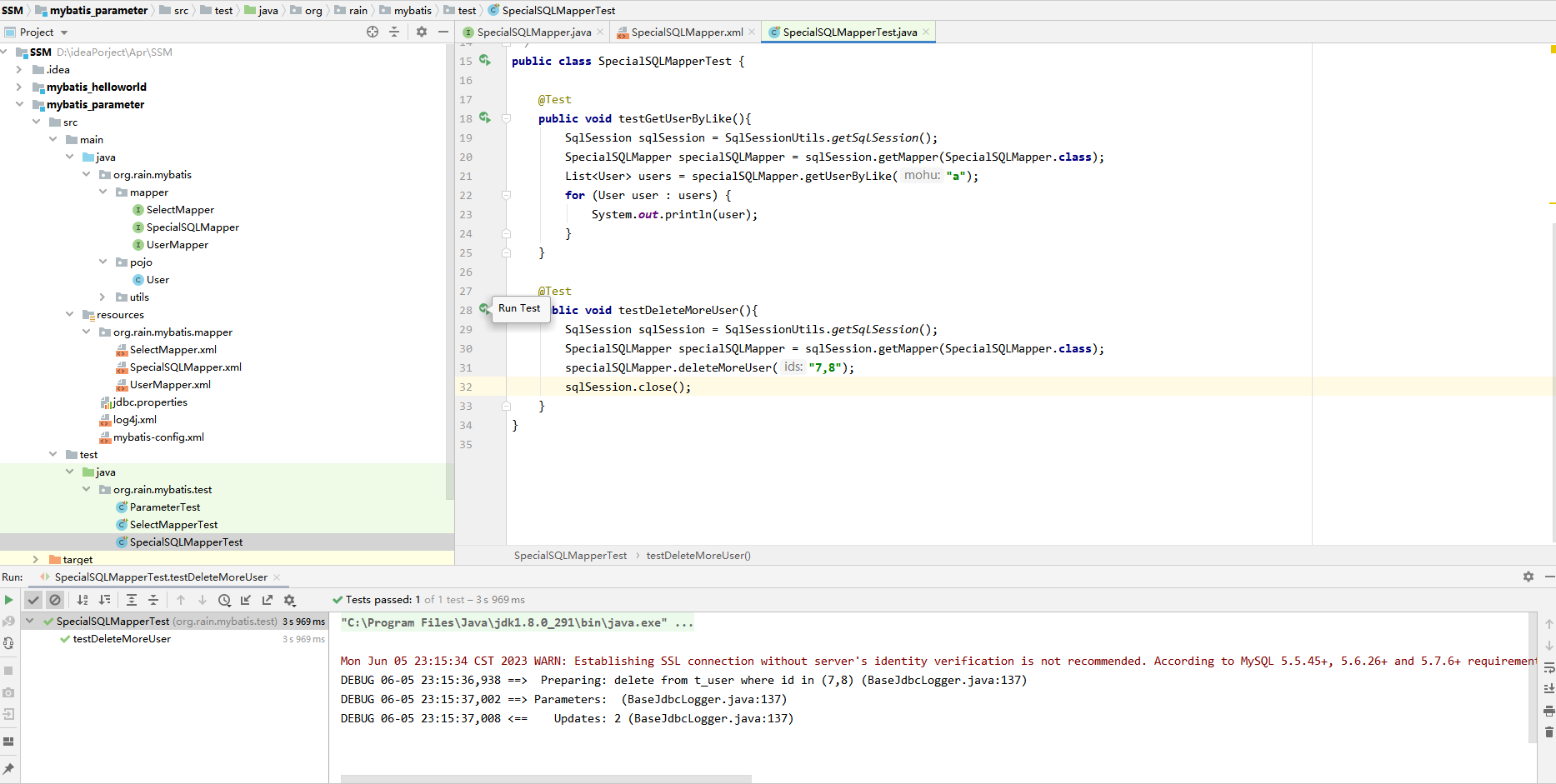Expand the utils package
Viewport: 1556px width, 784px height.
click(103, 297)
